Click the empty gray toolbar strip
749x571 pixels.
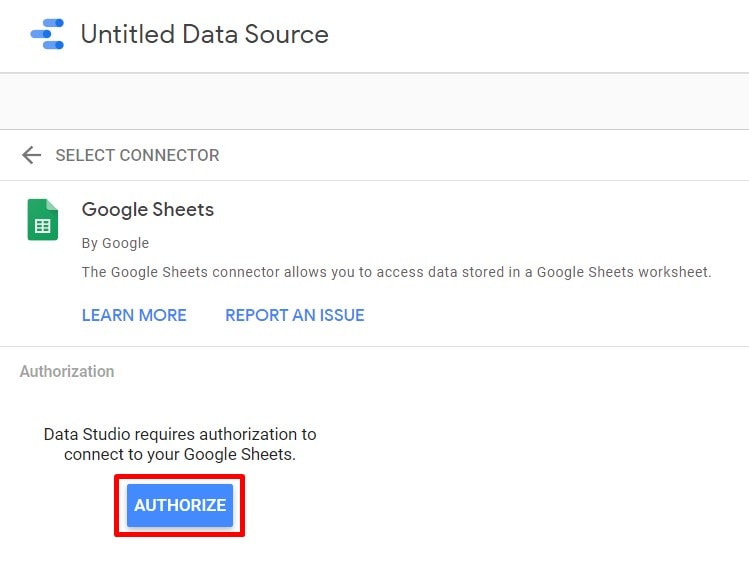[x=374, y=101]
